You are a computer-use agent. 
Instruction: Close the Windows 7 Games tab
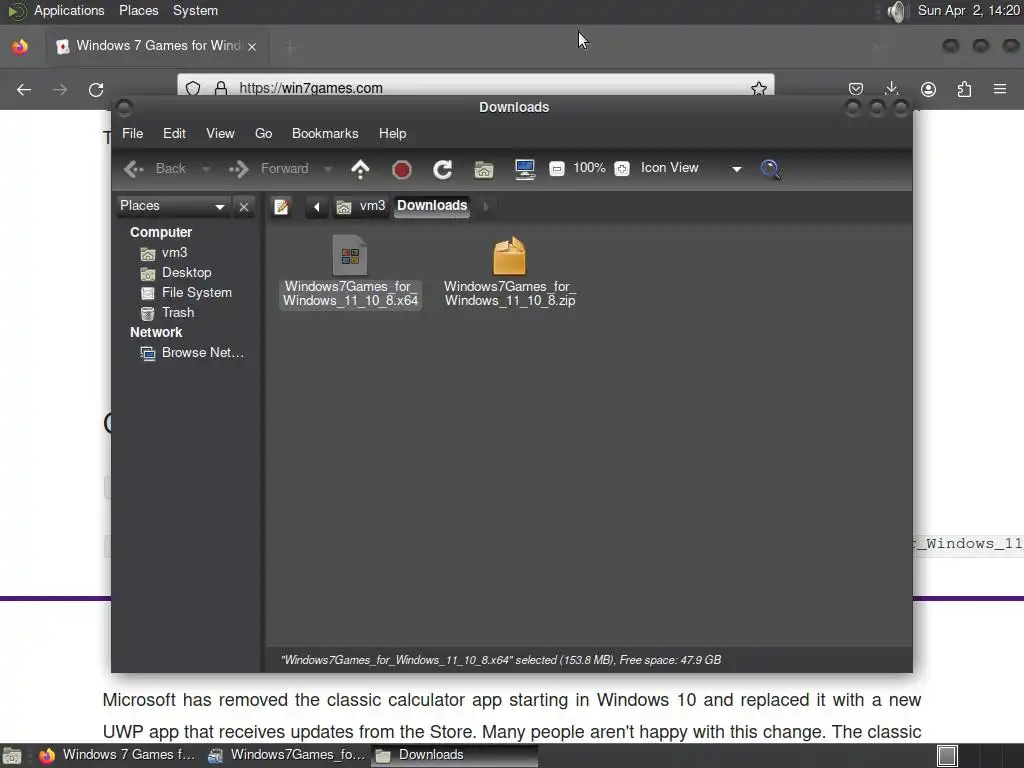[252, 46]
